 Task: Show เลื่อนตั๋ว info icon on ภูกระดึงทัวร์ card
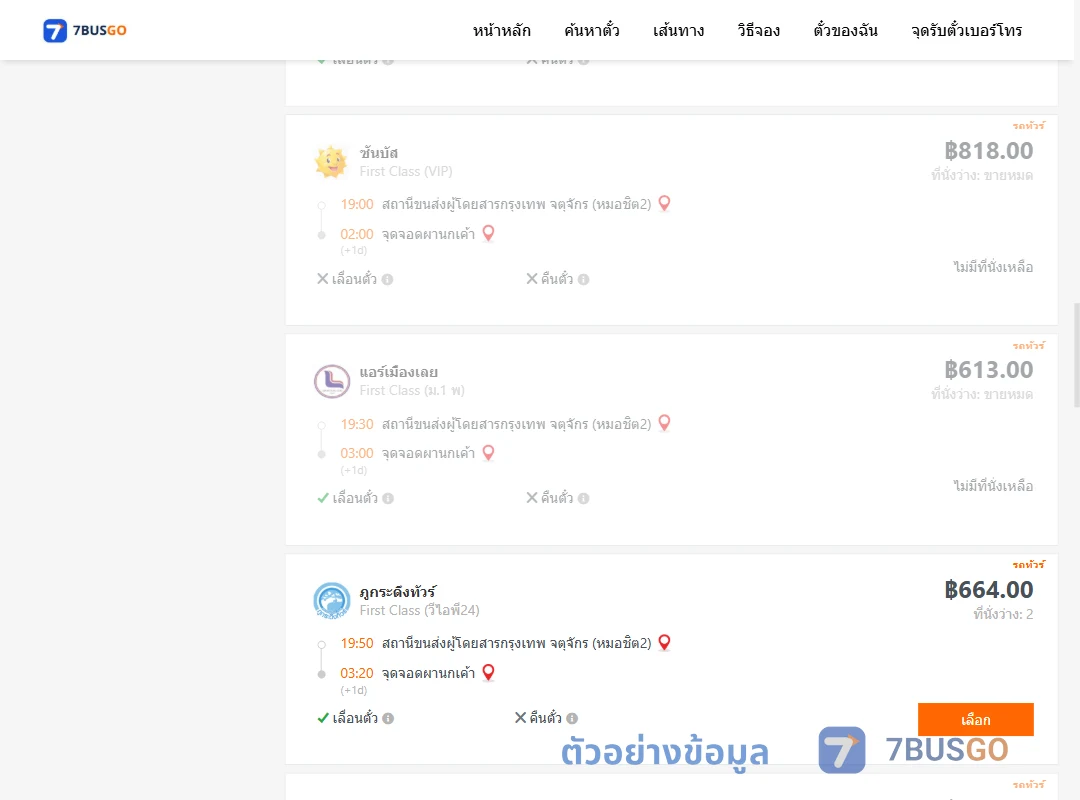click(388, 718)
